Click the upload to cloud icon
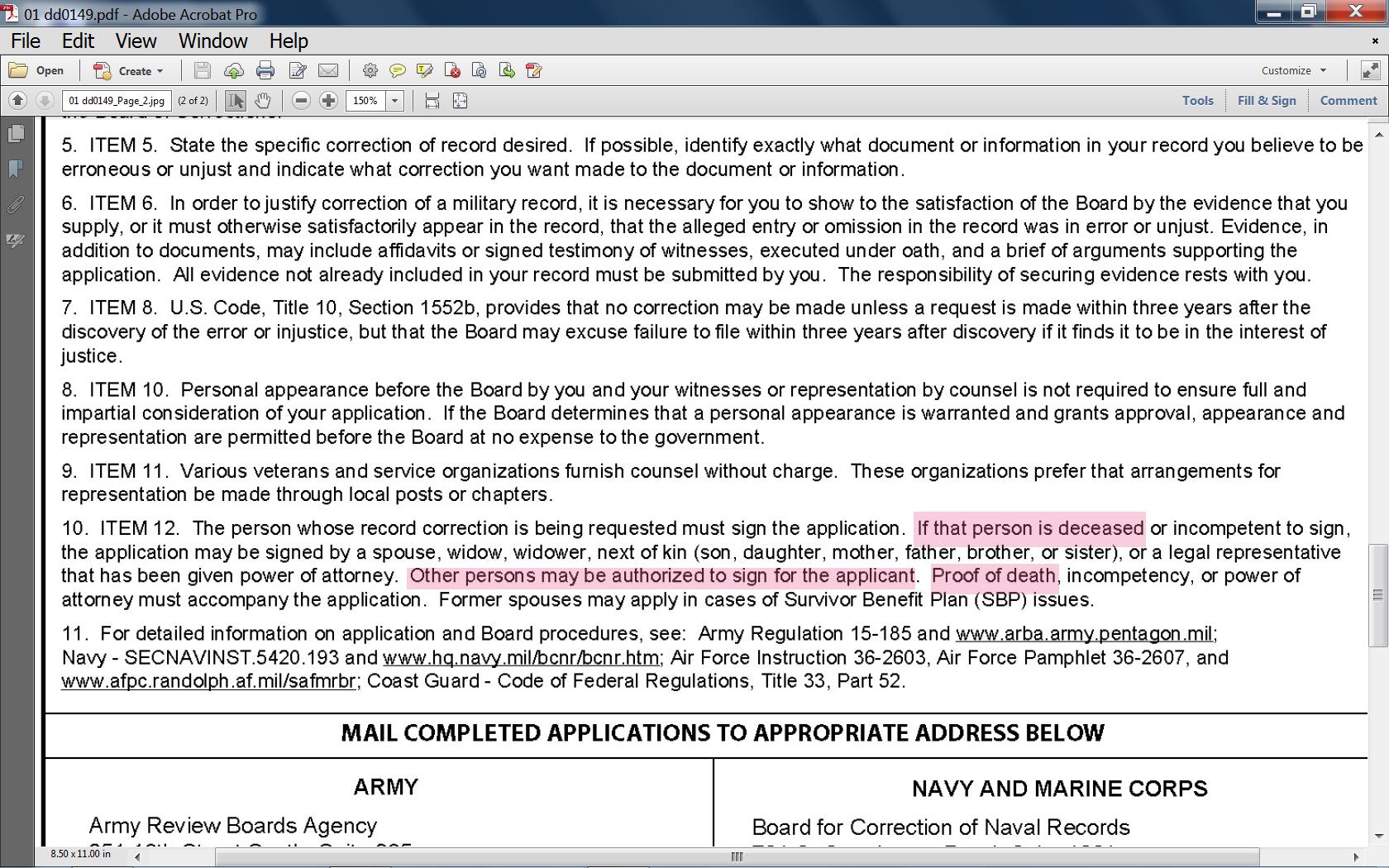 (234, 71)
